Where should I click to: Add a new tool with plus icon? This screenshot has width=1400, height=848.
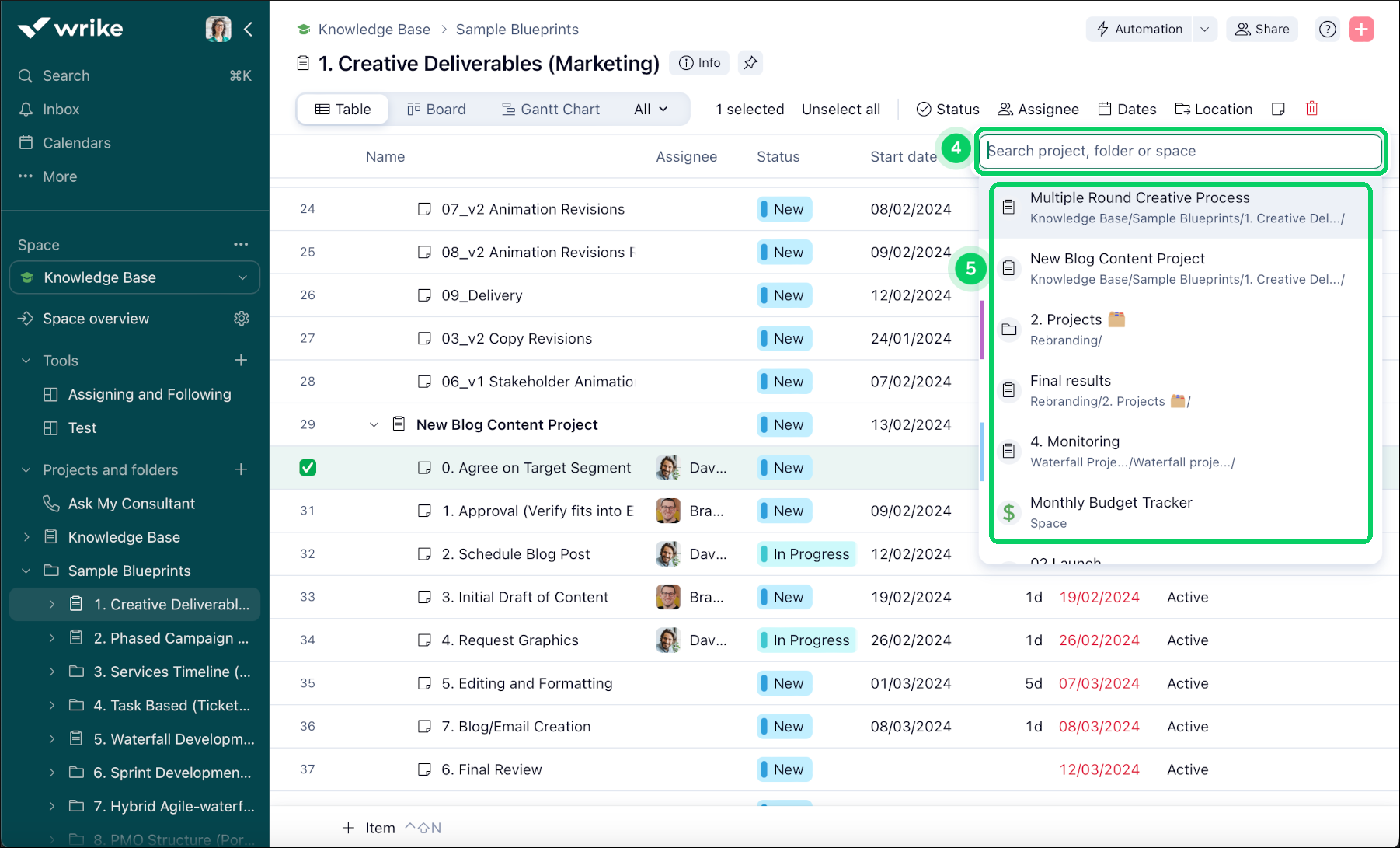tap(241, 360)
